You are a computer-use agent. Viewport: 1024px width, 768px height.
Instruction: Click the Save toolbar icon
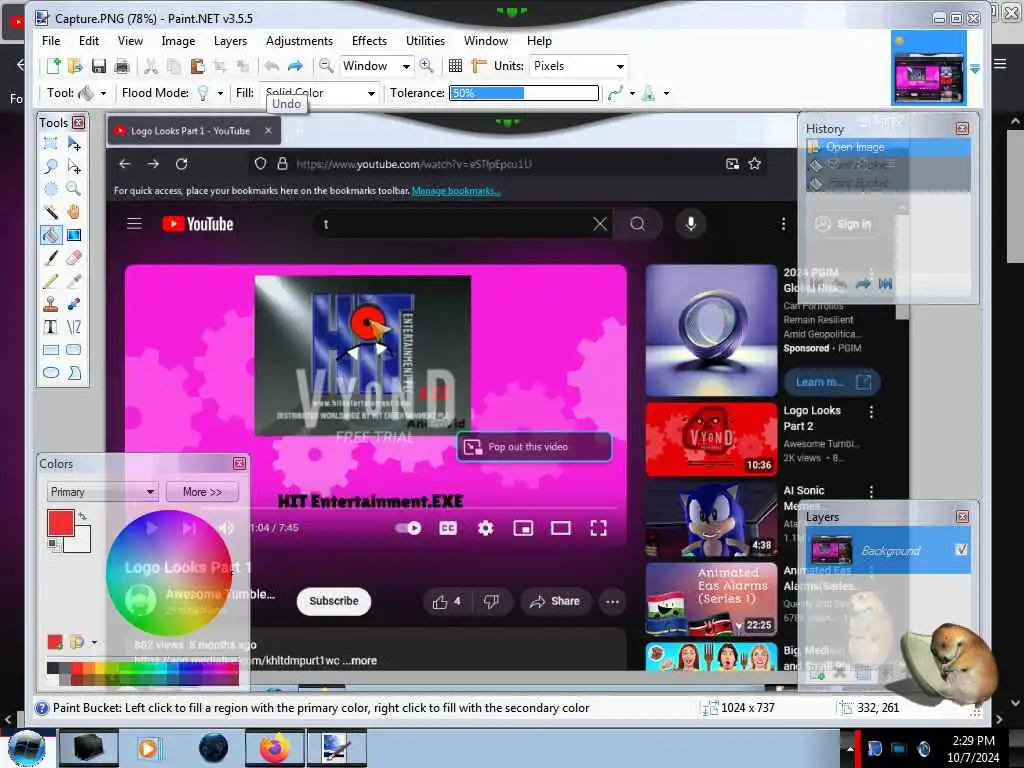tap(99, 66)
